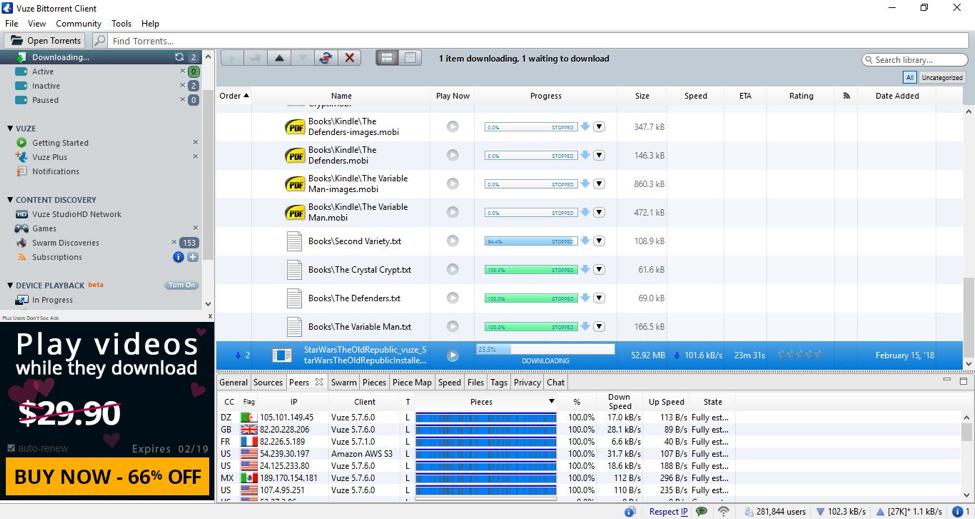Click the rating stars on StarWars torrent
This screenshot has width=975, height=519.
(801, 355)
